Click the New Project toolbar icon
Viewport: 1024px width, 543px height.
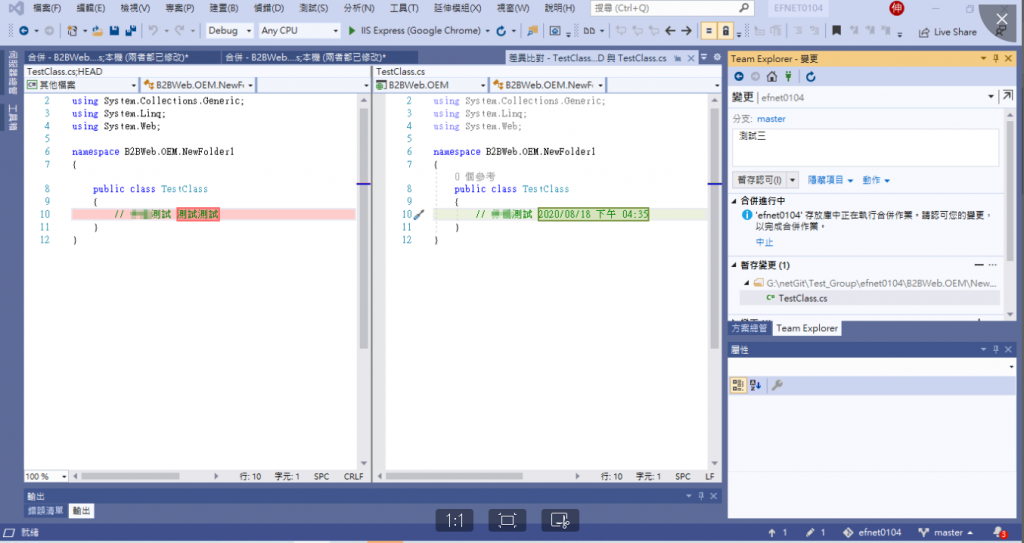(x=72, y=31)
